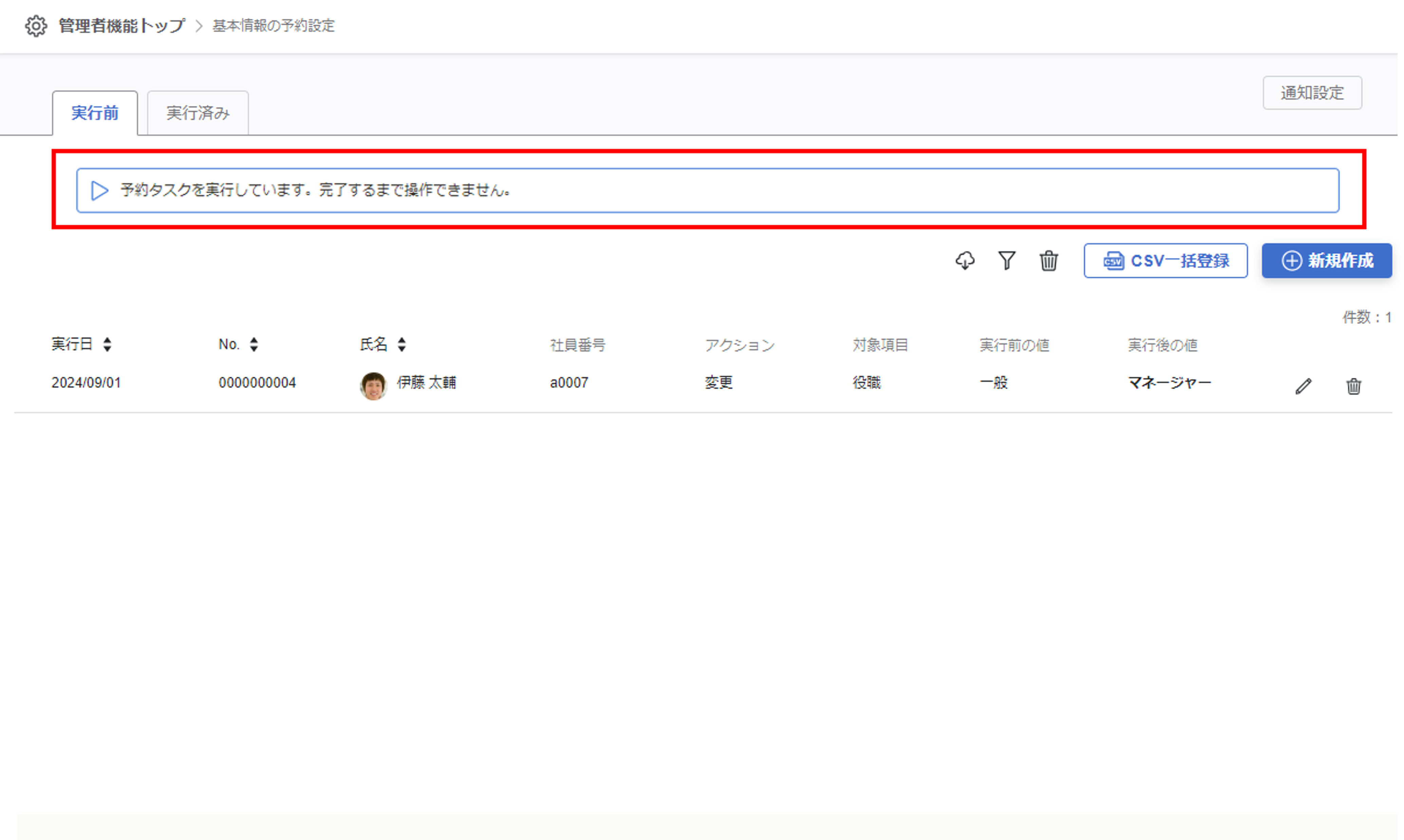
Task: Click the 件数：1 count label
Action: [x=1368, y=318]
